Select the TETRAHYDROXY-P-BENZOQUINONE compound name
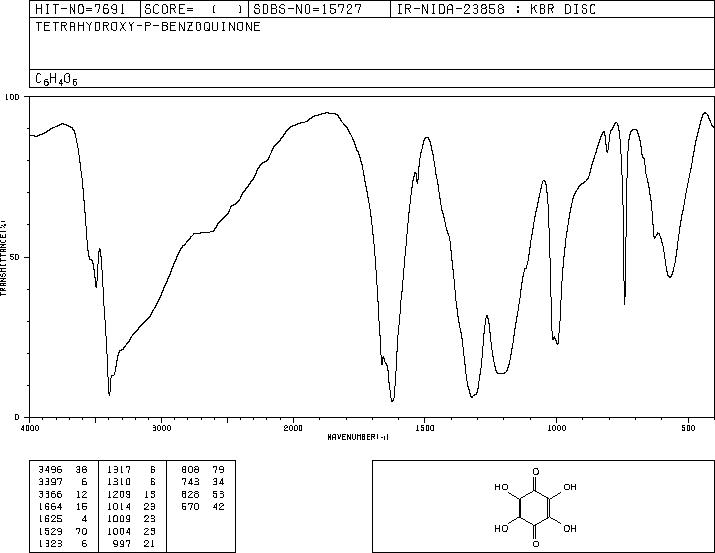This screenshot has height=553, width=715. [x=148, y=26]
